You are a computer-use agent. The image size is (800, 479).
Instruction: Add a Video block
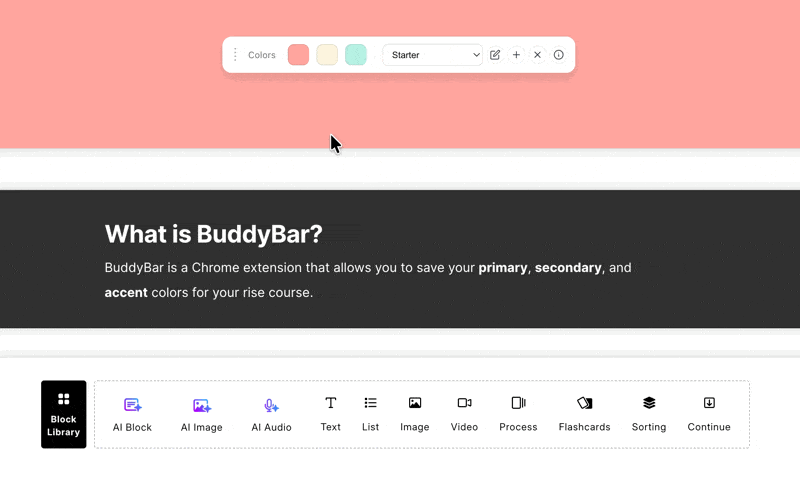click(x=464, y=415)
